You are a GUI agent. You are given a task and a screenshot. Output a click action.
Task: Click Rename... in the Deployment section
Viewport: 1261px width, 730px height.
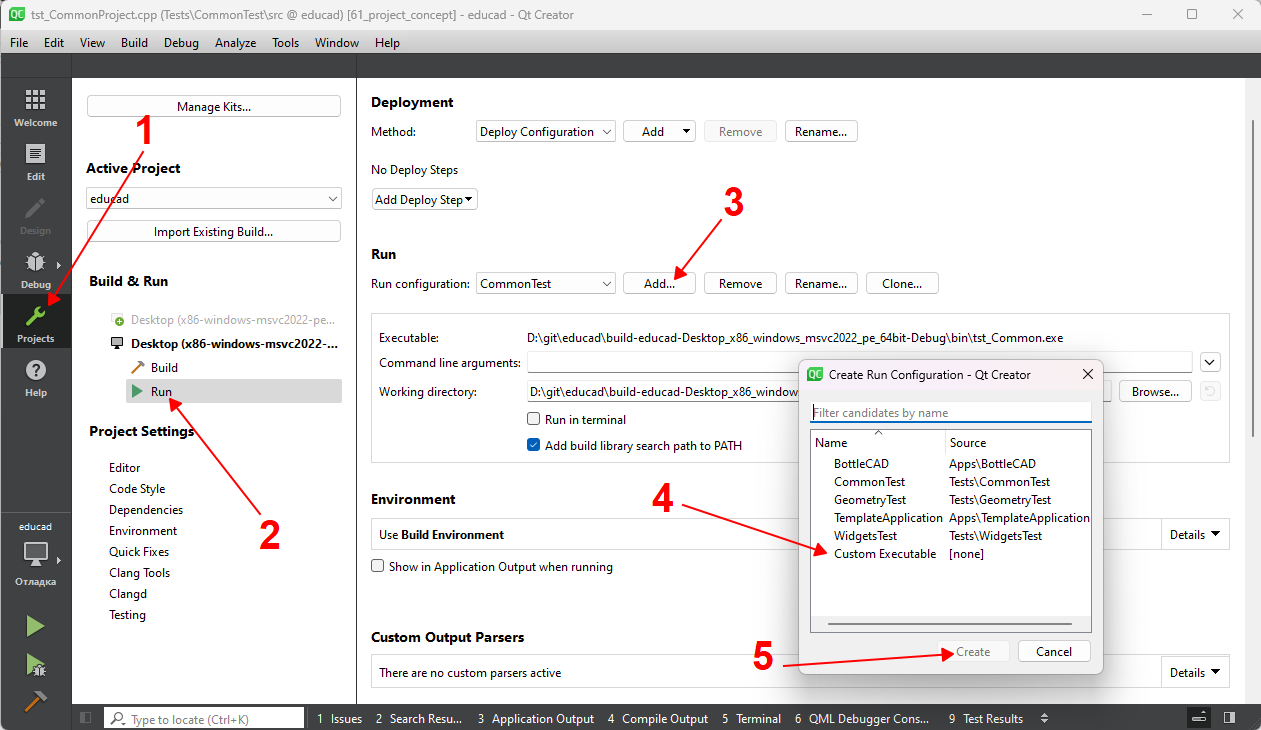821,132
